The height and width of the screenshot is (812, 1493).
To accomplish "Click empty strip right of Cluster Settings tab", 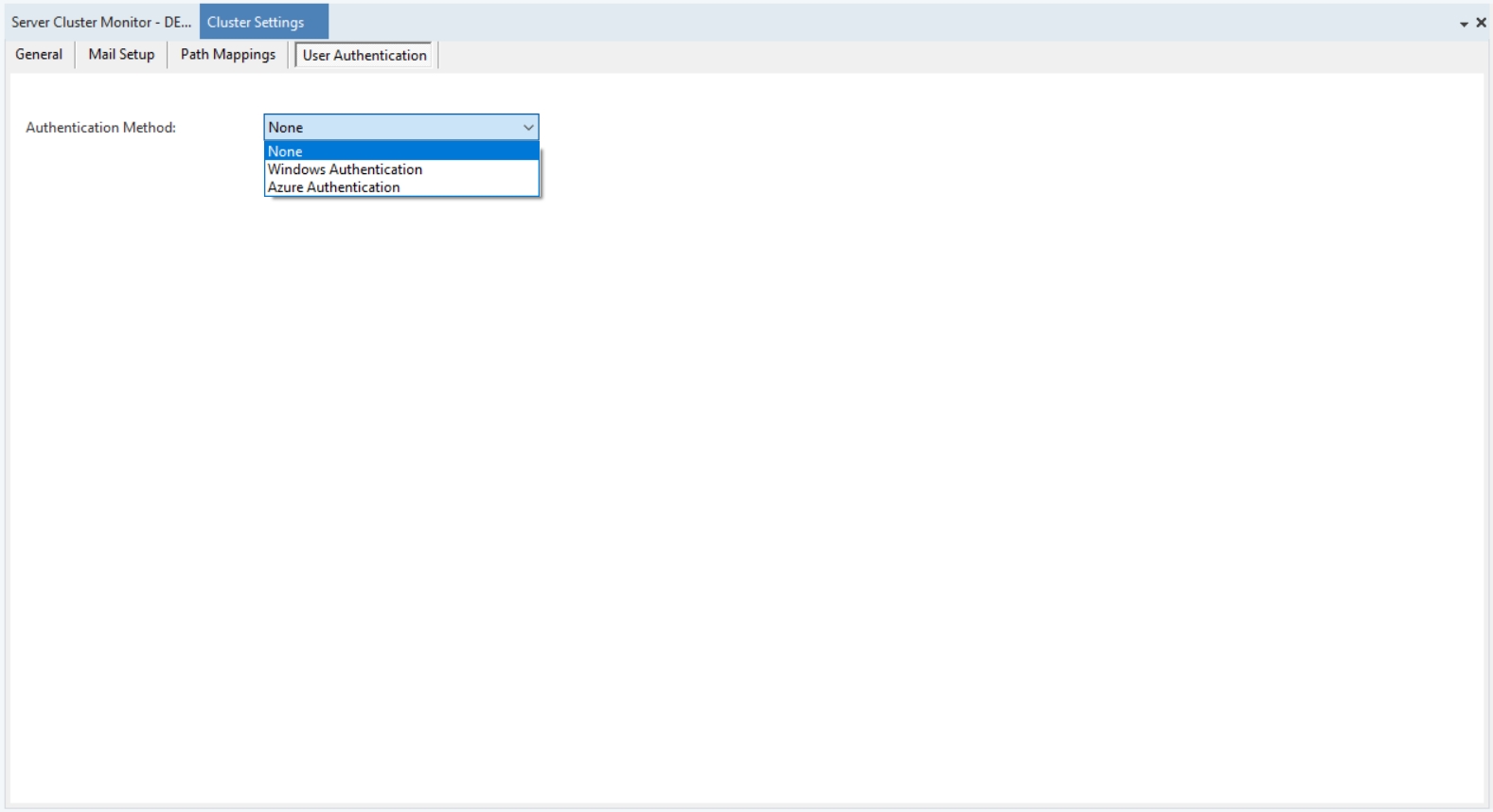I will [x=852, y=22].
